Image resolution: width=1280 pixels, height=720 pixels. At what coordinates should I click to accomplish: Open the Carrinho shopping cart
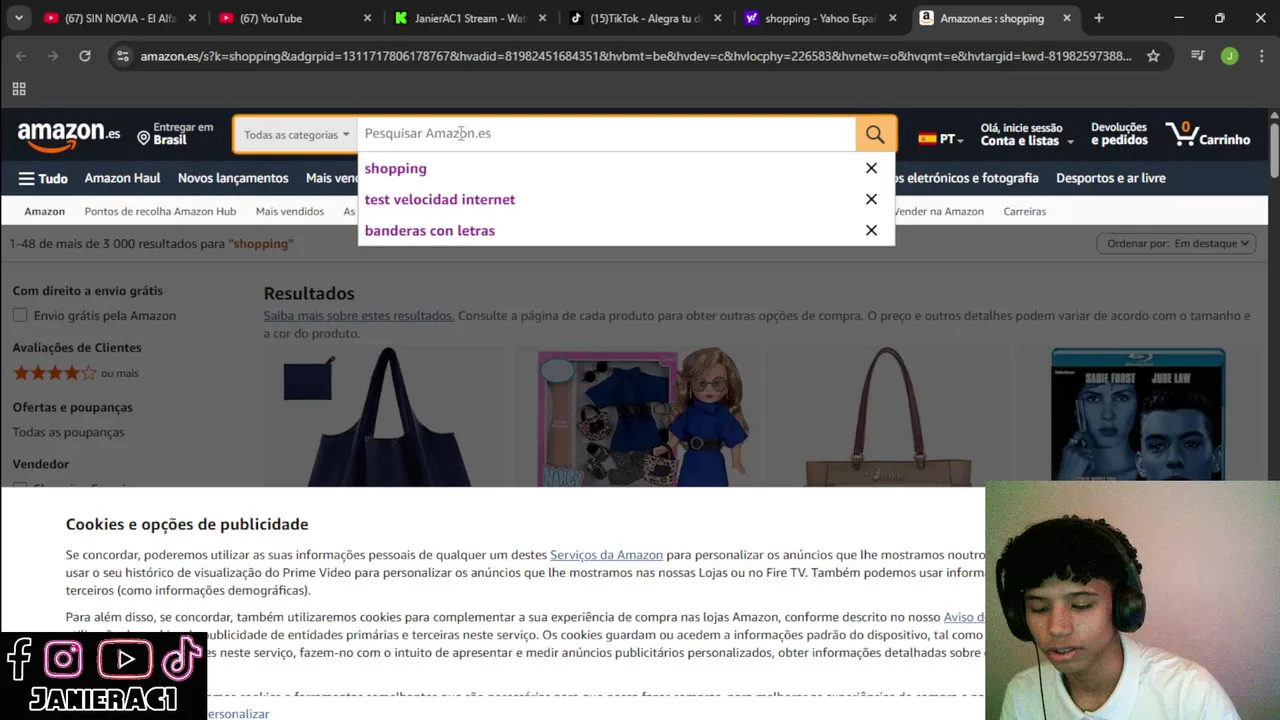coord(1208,134)
